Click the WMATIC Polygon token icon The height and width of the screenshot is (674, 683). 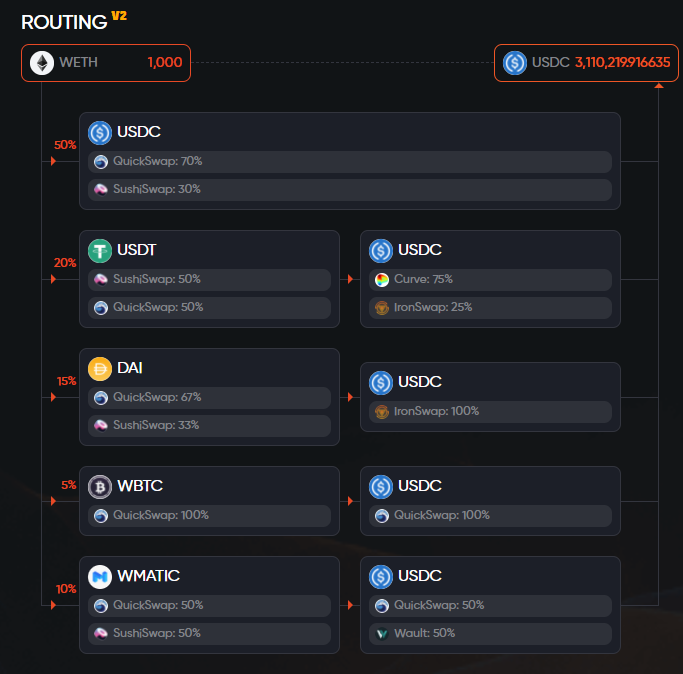[x=100, y=577]
